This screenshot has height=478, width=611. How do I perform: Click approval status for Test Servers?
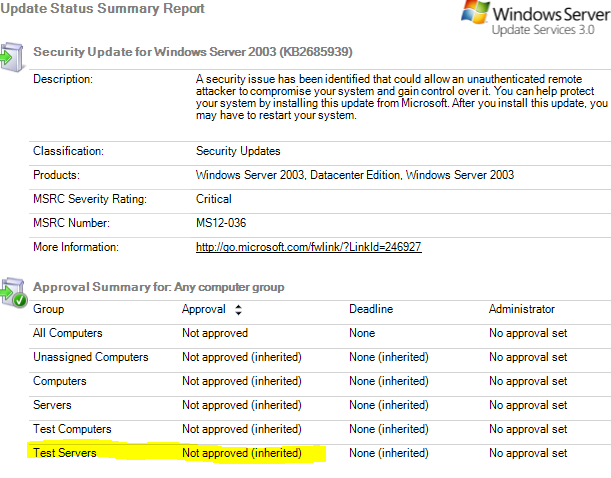click(x=242, y=453)
